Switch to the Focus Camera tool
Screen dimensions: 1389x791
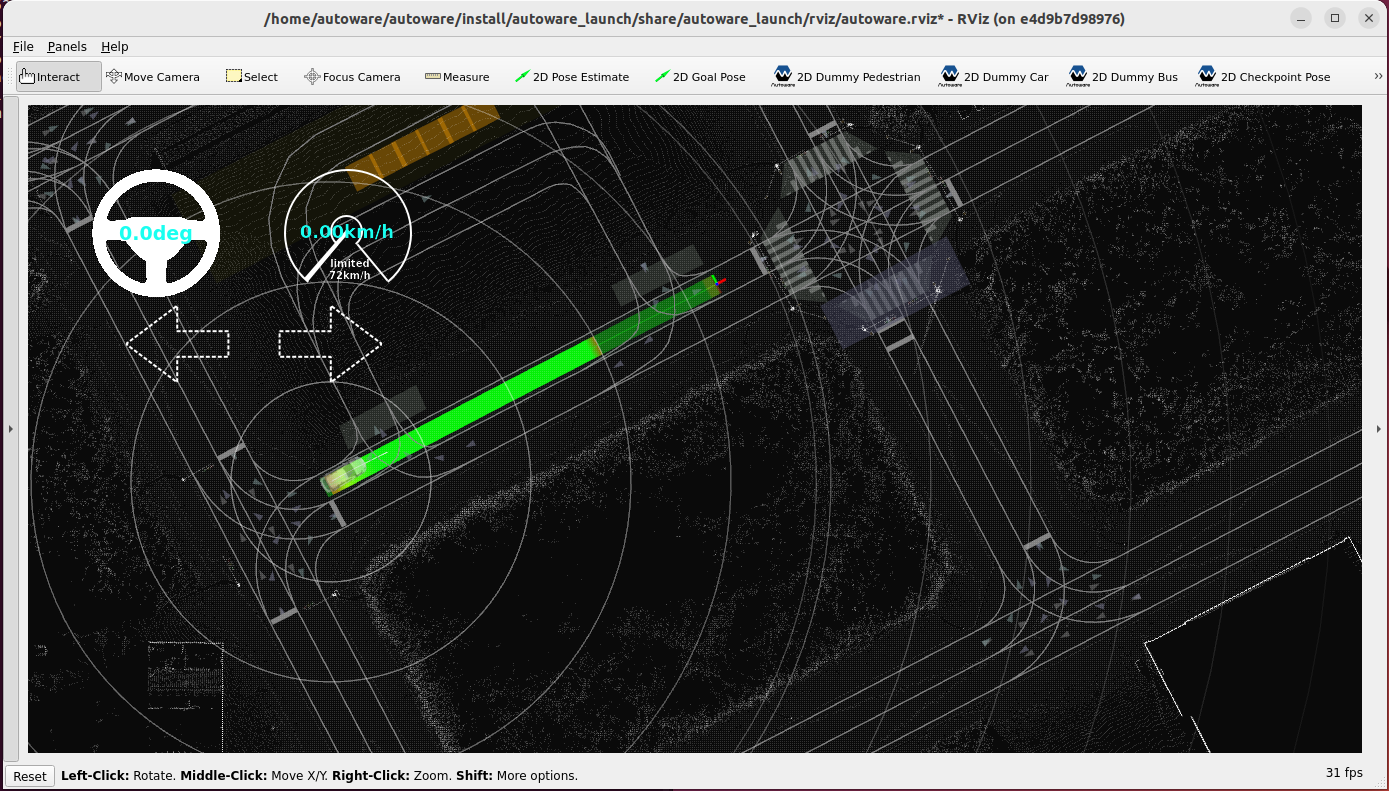coord(351,76)
